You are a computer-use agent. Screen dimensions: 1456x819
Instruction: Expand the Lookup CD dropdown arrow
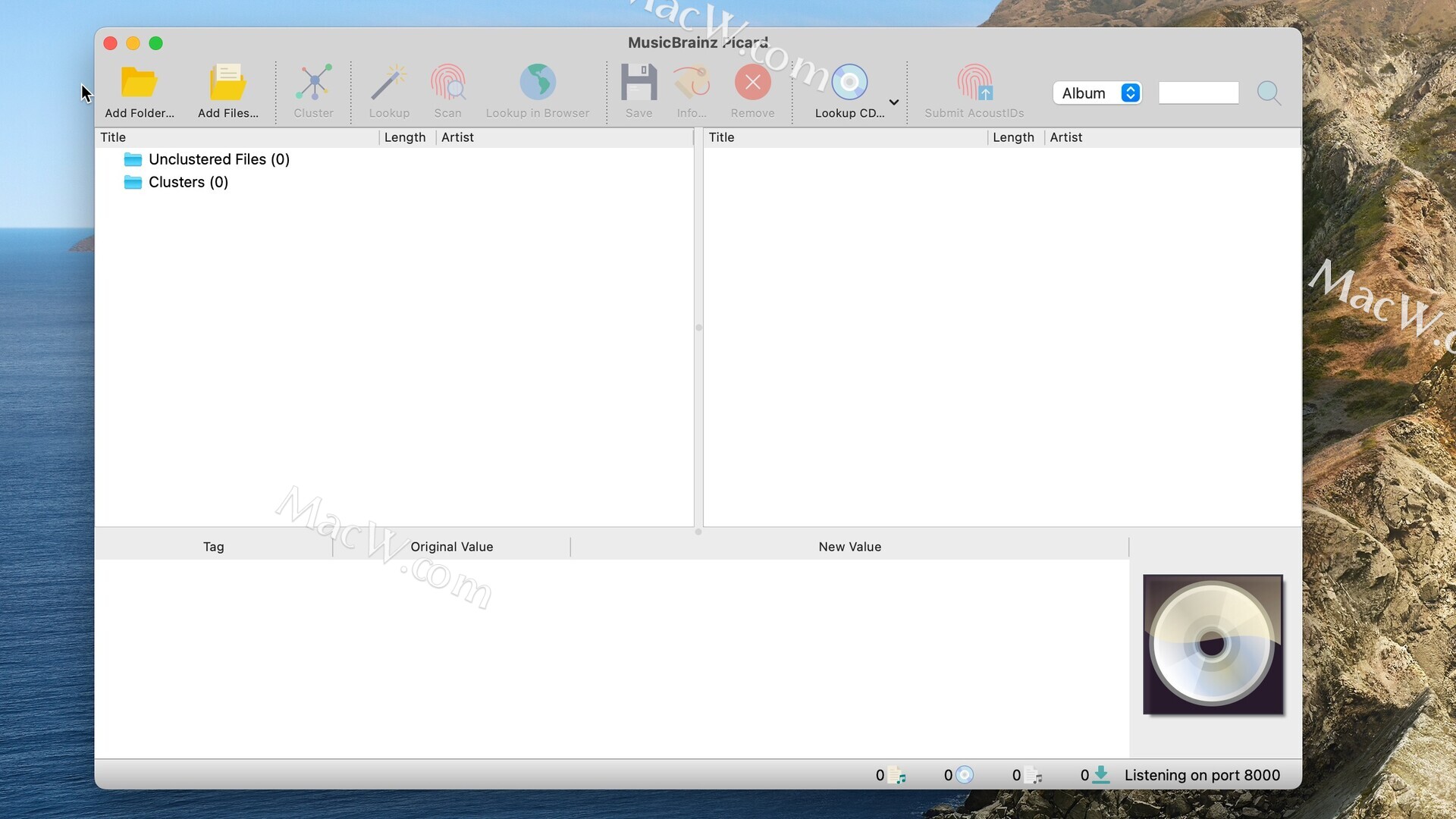coord(894,102)
